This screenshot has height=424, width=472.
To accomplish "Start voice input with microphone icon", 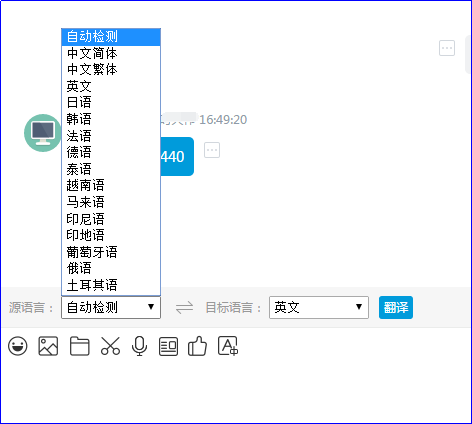I will 139,346.
